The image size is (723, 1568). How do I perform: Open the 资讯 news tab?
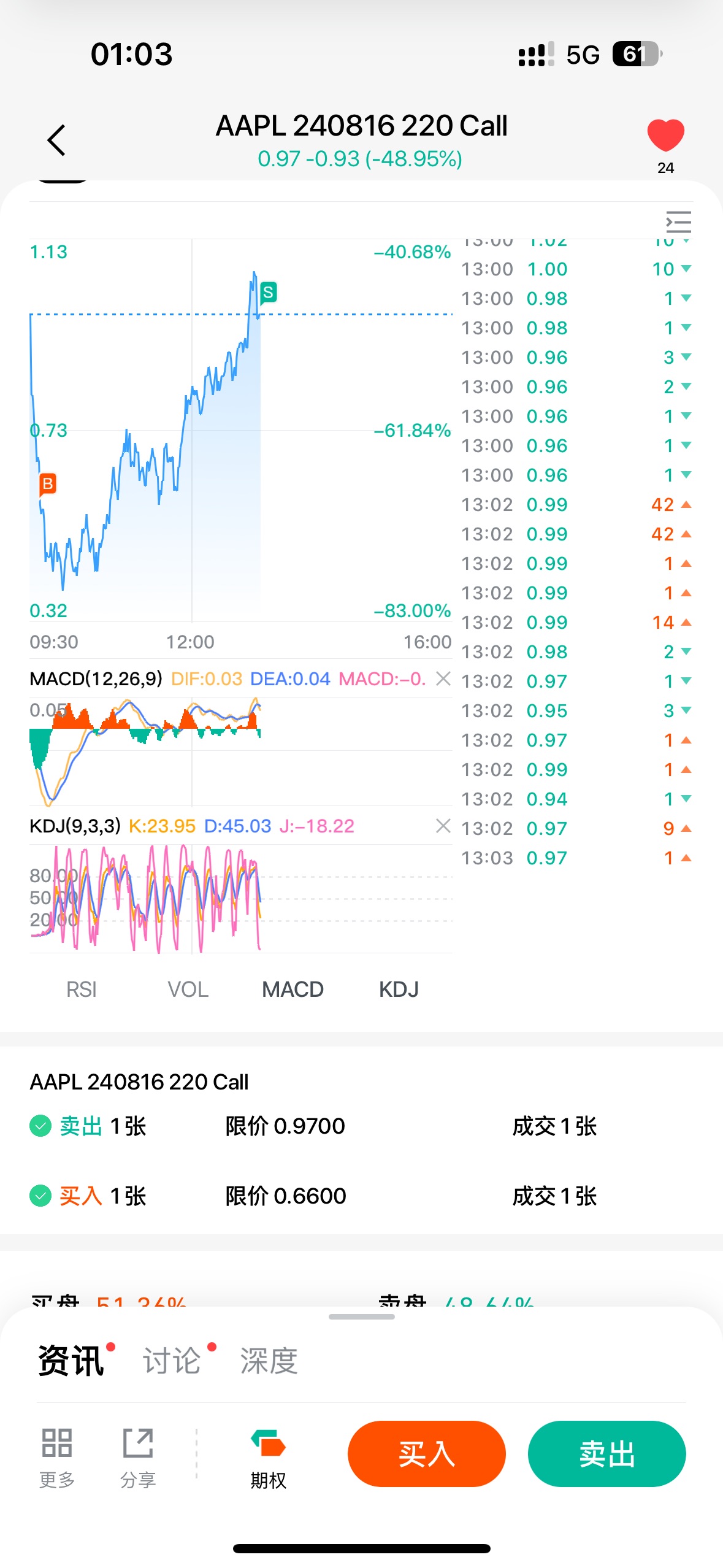[x=71, y=1361]
